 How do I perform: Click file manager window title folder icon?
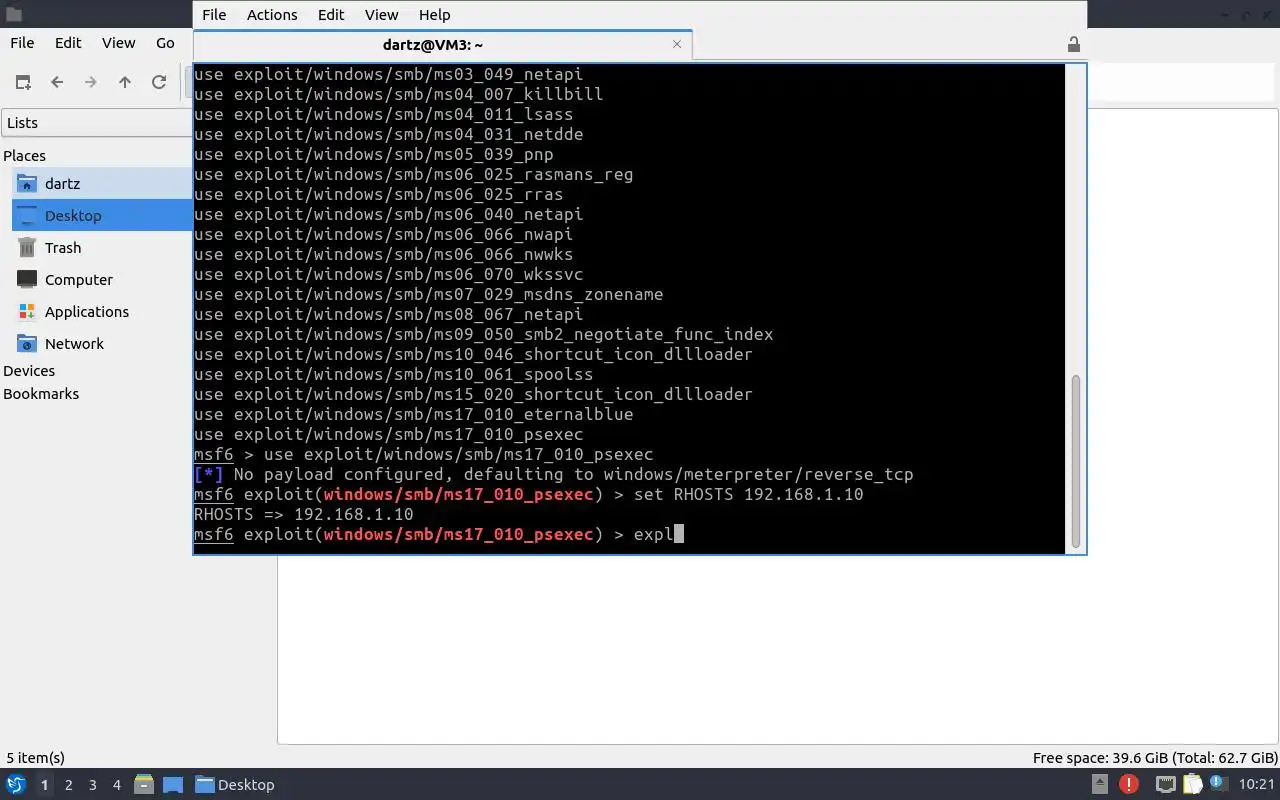click(13, 15)
